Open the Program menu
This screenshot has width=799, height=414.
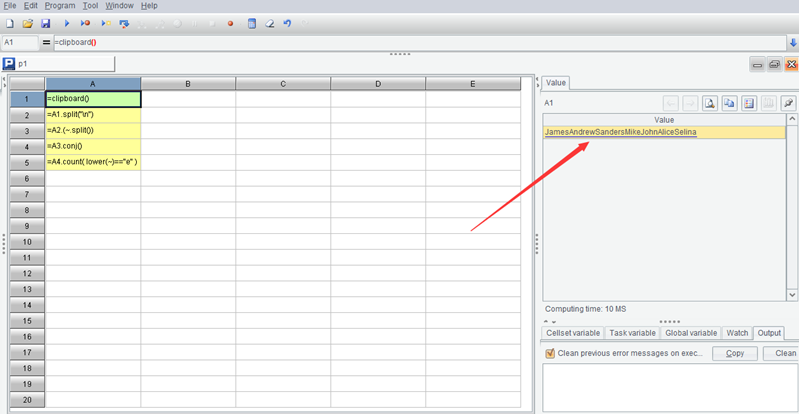click(x=60, y=6)
